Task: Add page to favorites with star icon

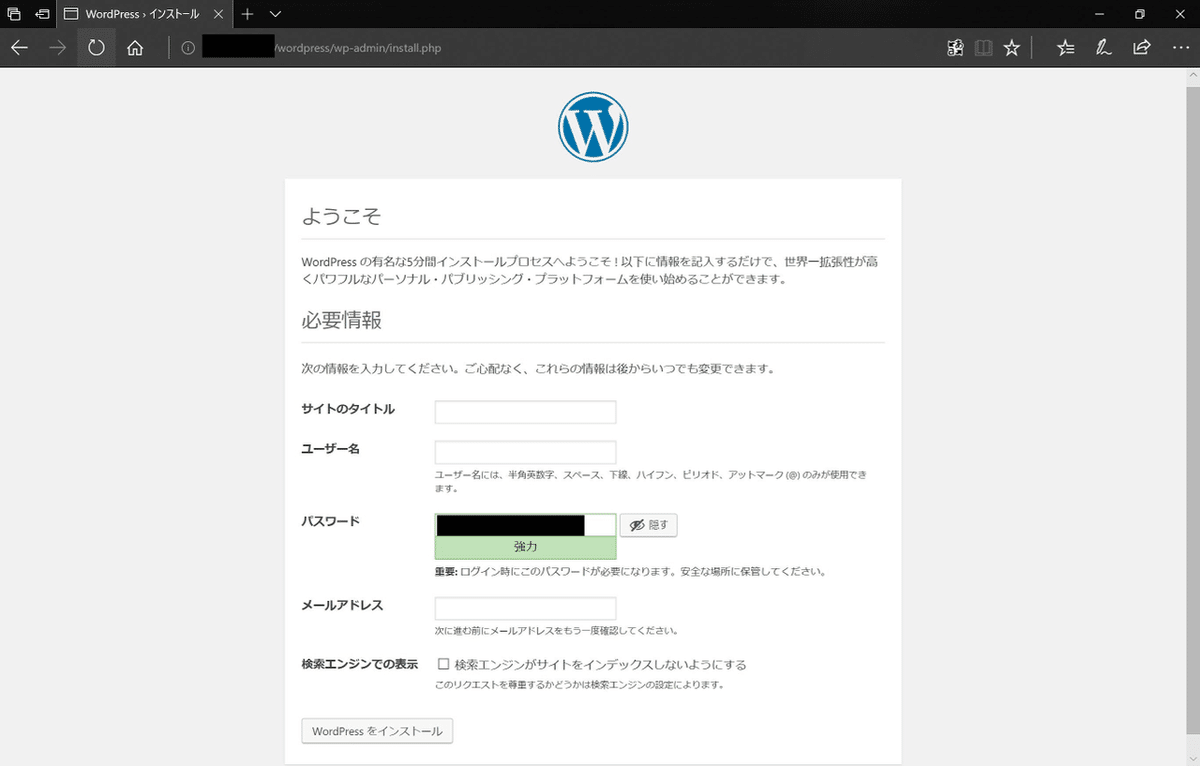Action: 1012,48
